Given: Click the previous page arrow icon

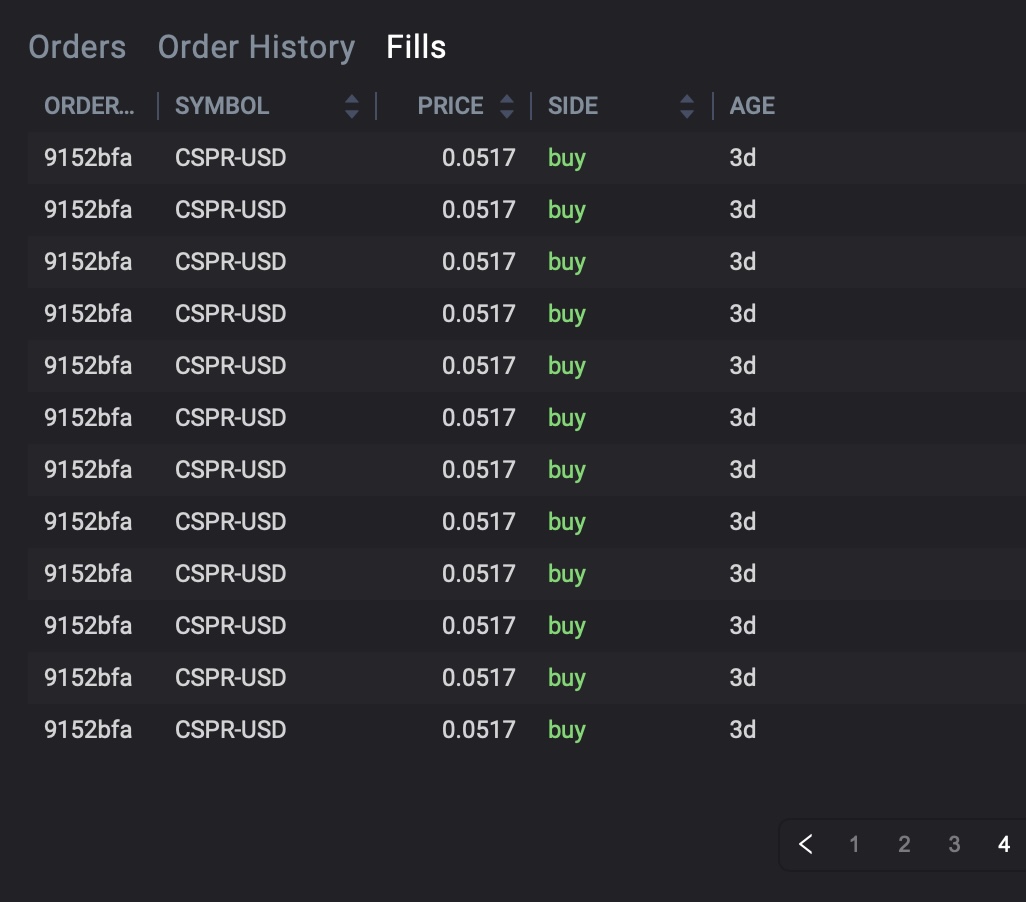Looking at the screenshot, I should pyautogui.click(x=806, y=844).
